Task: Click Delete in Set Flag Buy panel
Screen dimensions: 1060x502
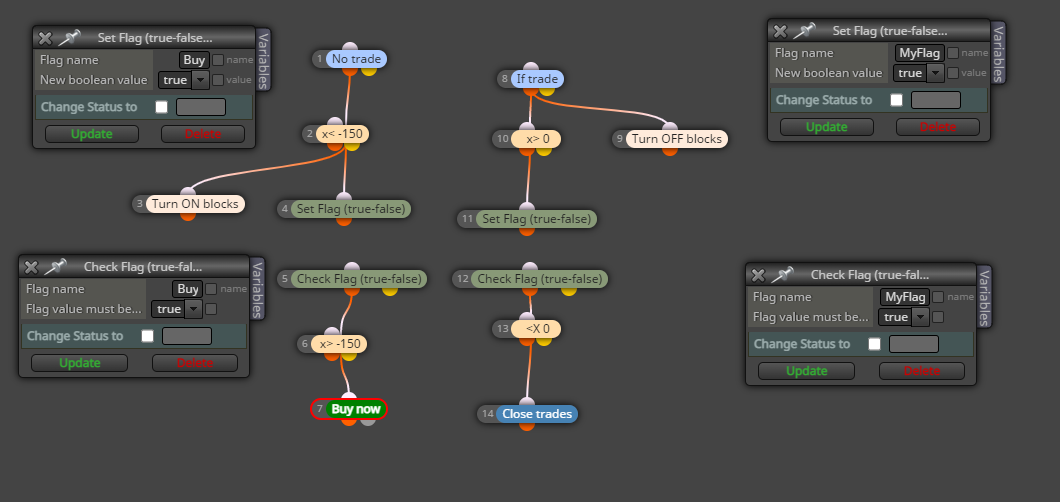Action: pyautogui.click(x=203, y=134)
